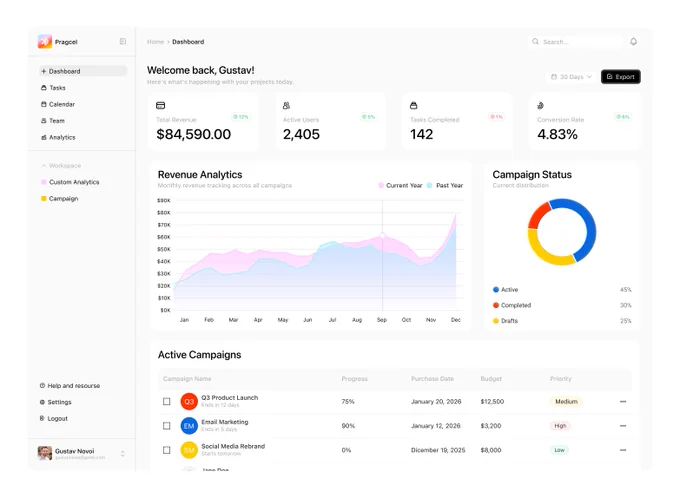Select Email Marketing checkbox
The height and width of the screenshot is (498, 680).
click(167, 426)
